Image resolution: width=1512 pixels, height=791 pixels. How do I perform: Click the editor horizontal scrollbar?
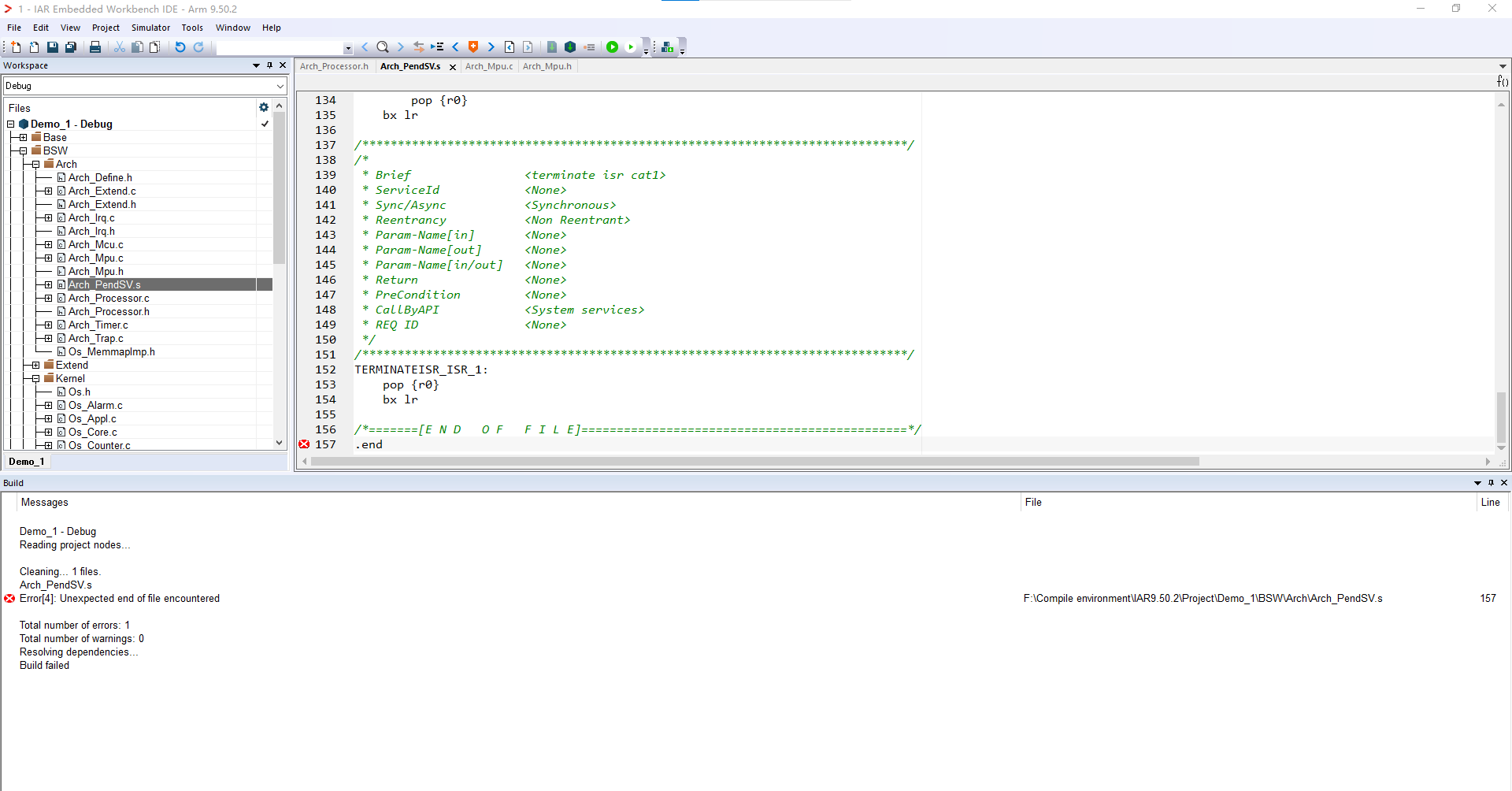point(754,462)
